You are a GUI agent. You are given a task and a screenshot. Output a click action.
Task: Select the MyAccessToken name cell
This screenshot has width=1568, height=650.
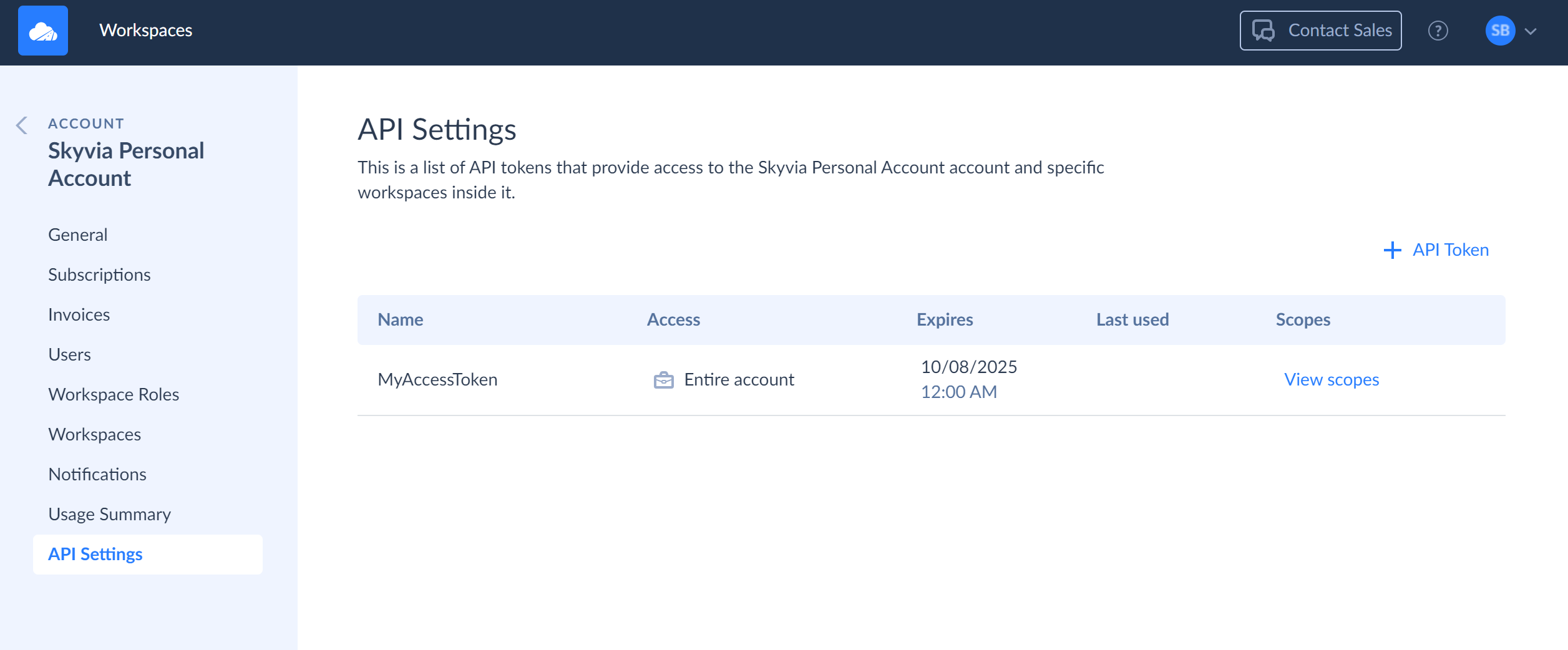pyautogui.click(x=437, y=379)
